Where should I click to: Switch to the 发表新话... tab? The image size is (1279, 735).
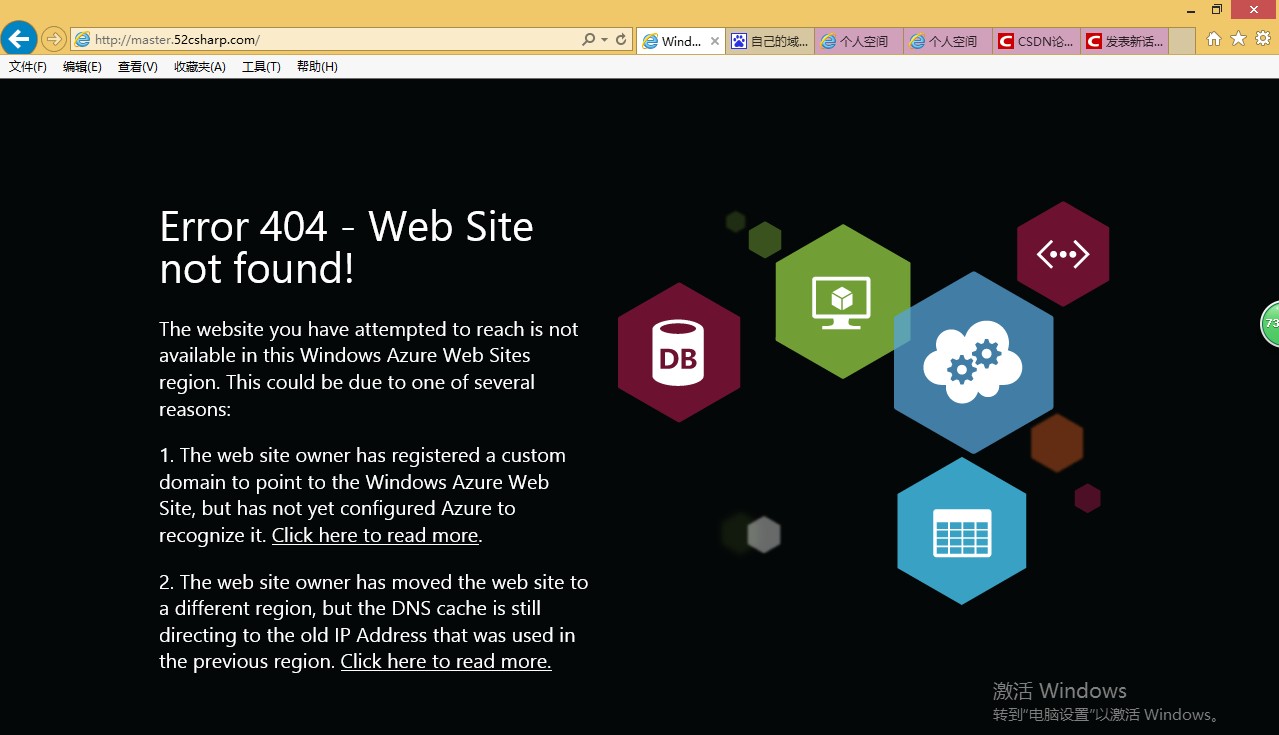click(1124, 41)
